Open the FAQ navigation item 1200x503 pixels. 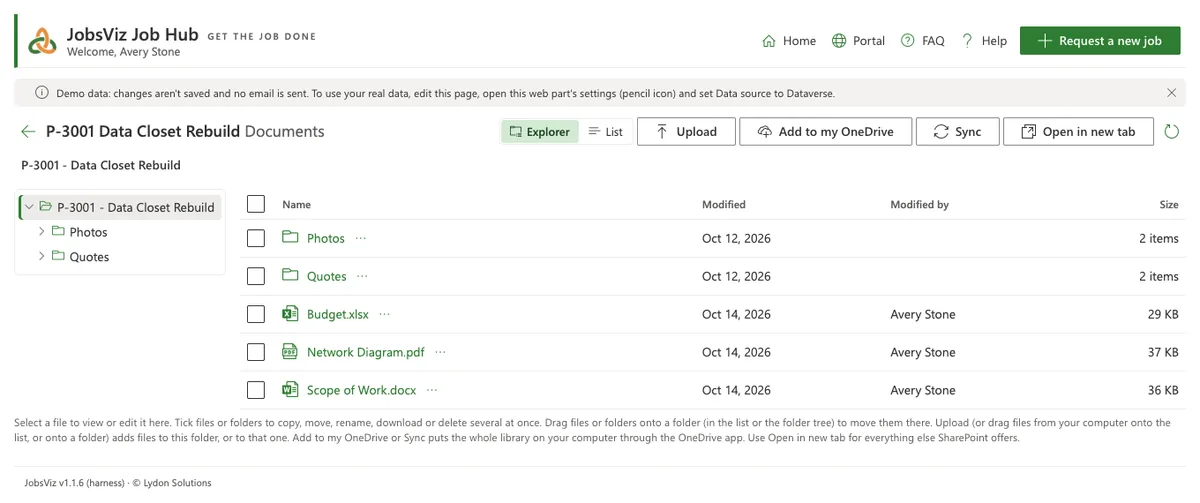[x=922, y=41]
